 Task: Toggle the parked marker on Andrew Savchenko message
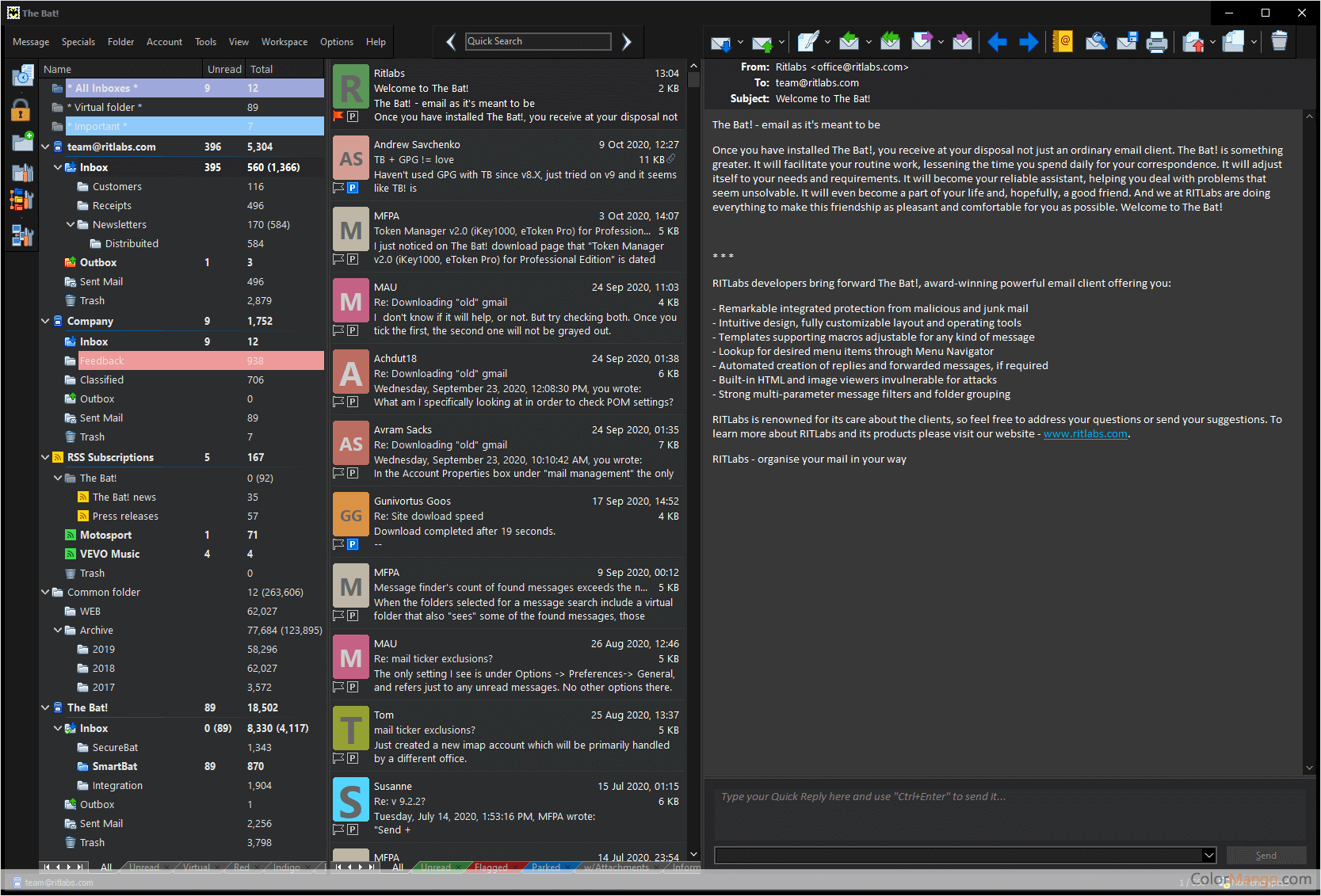[x=353, y=188]
